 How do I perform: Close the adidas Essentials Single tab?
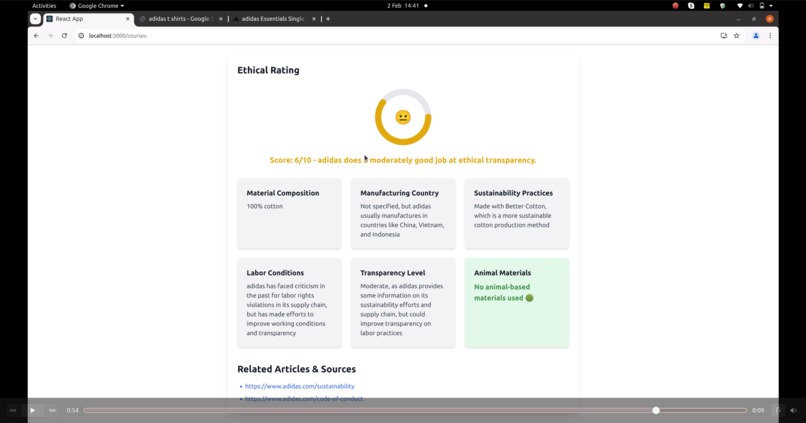314,19
